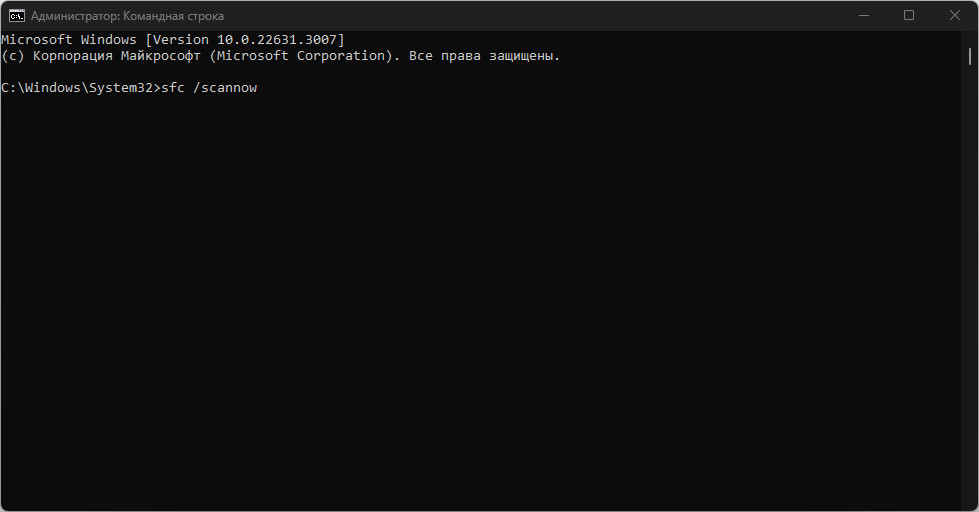Click the "C:\Windows\System32>" prompt

click(80, 88)
